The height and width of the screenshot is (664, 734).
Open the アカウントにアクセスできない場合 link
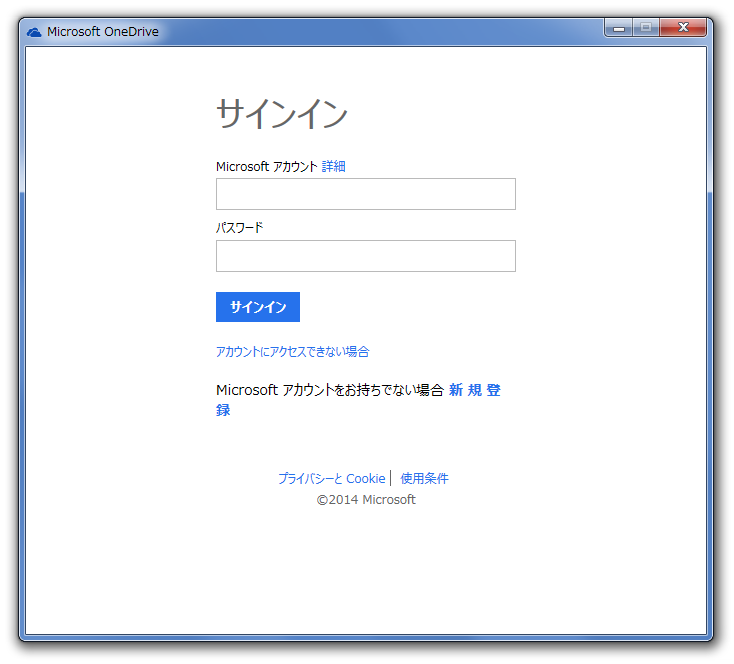pos(293,352)
